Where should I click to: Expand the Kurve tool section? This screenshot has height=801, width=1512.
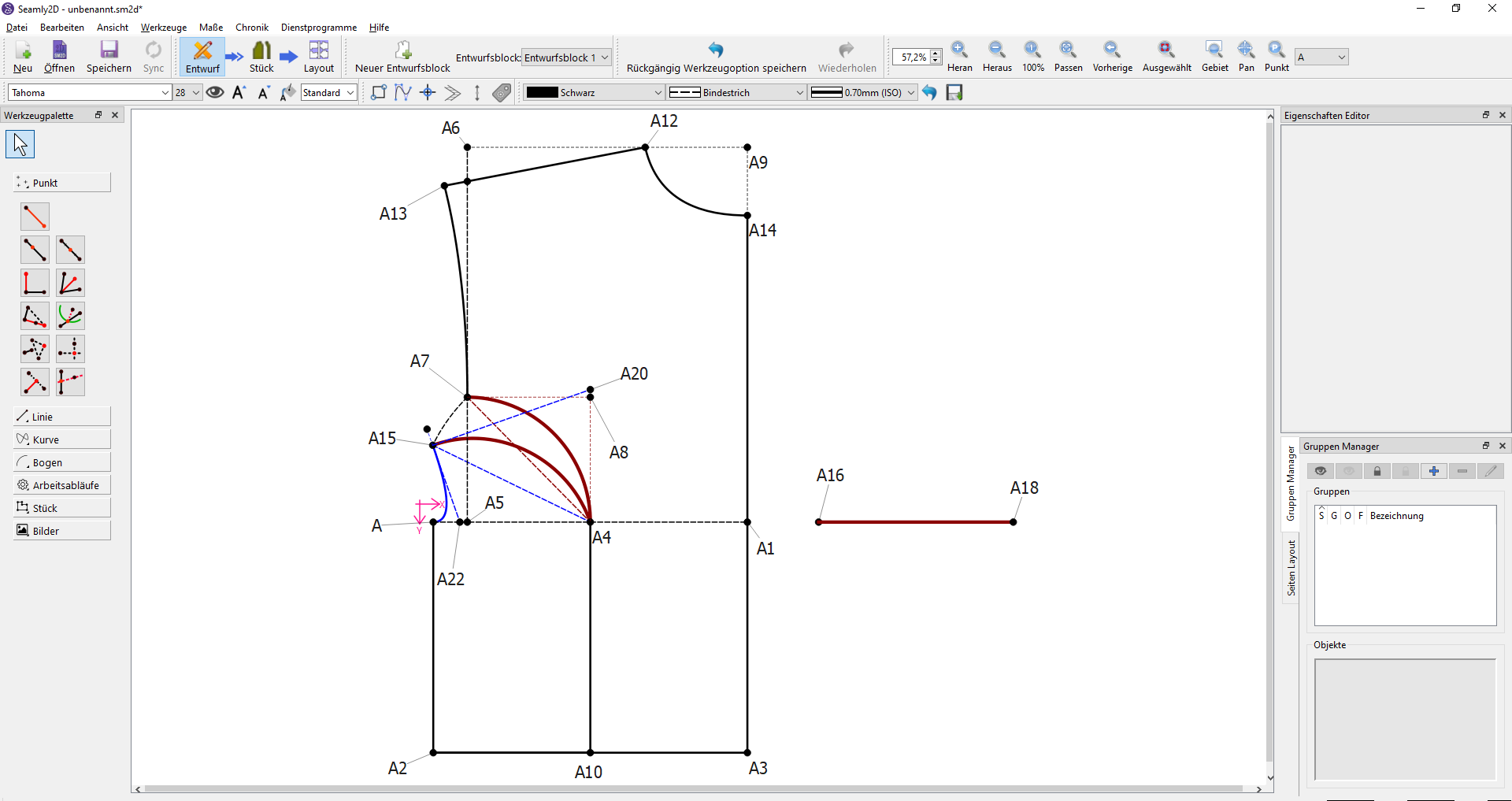62,439
